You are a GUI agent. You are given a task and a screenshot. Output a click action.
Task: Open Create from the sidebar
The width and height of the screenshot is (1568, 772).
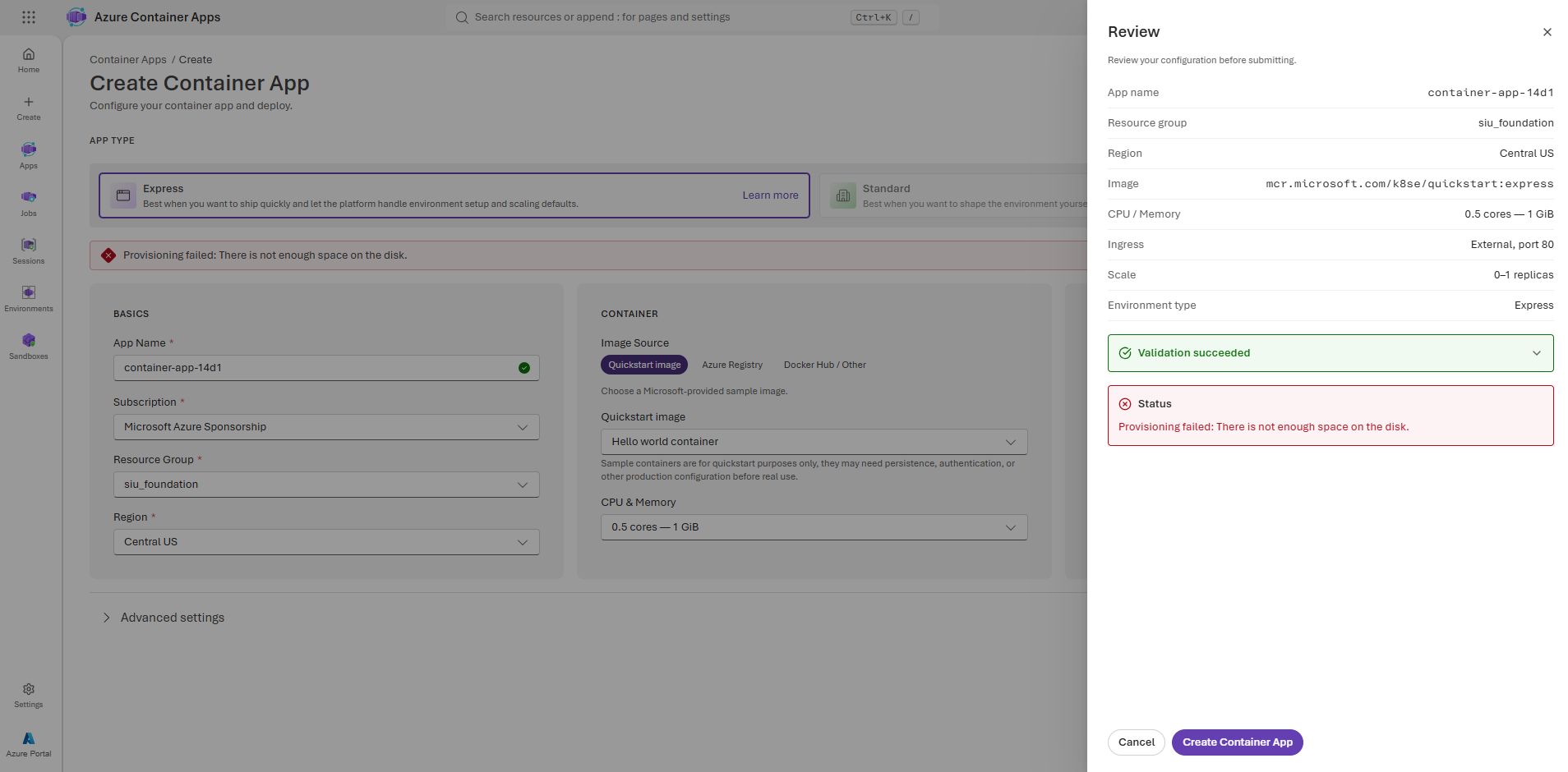pos(29,108)
